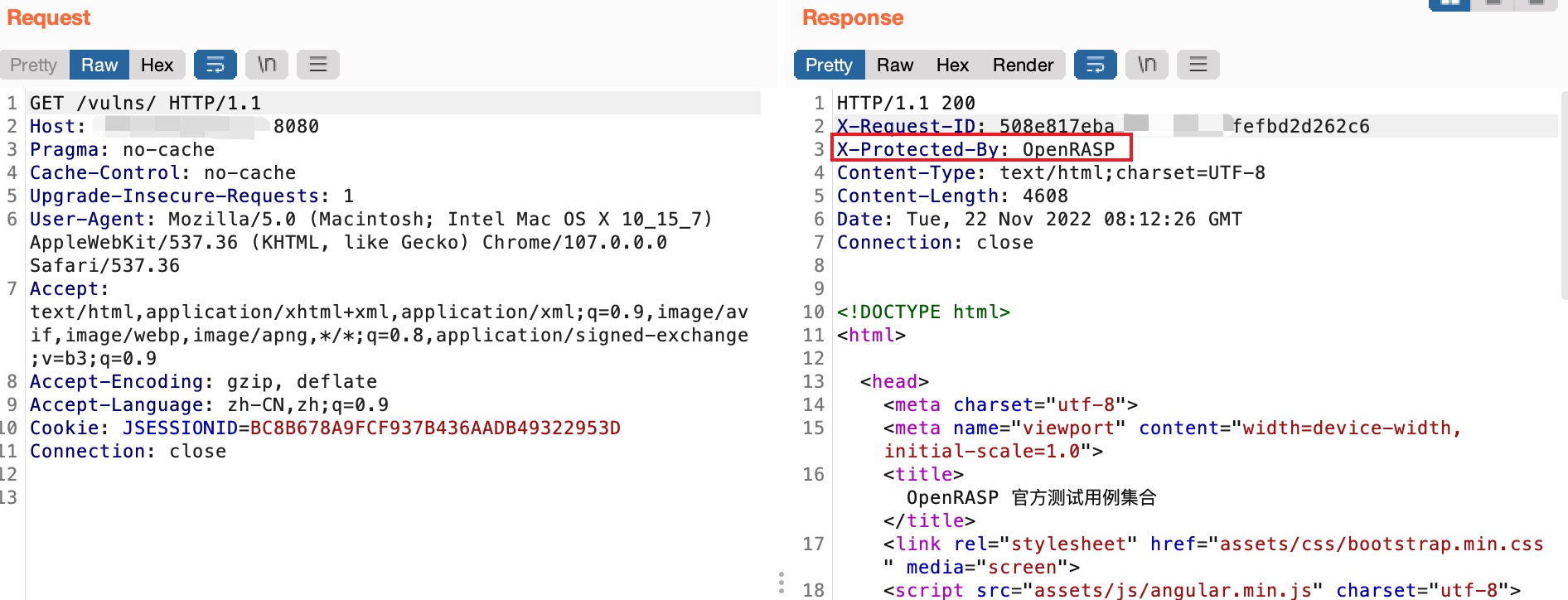Switch to the top/bottom layout icon
Image resolution: width=1568 pixels, height=600 pixels.
click(1493, 3)
